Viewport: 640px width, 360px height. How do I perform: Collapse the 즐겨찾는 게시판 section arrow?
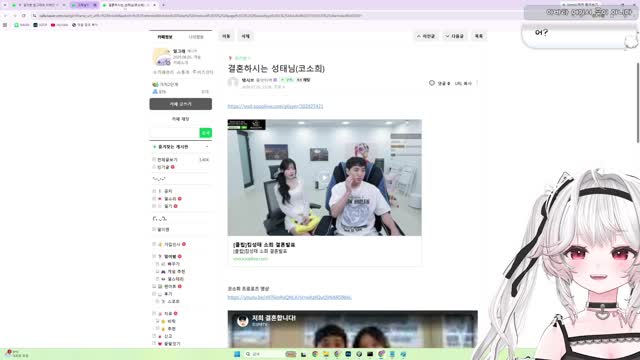click(207, 147)
